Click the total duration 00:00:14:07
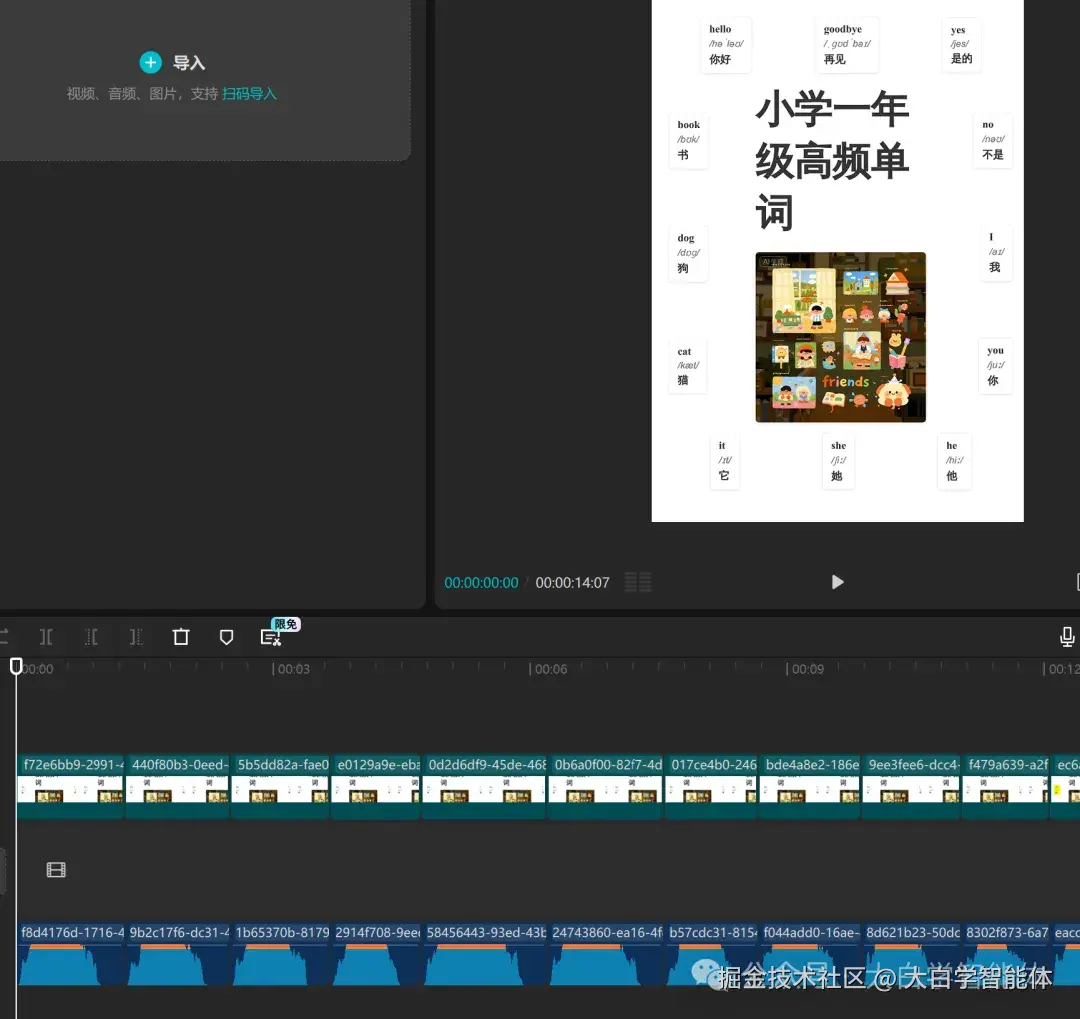The image size is (1080, 1019). [x=572, y=583]
